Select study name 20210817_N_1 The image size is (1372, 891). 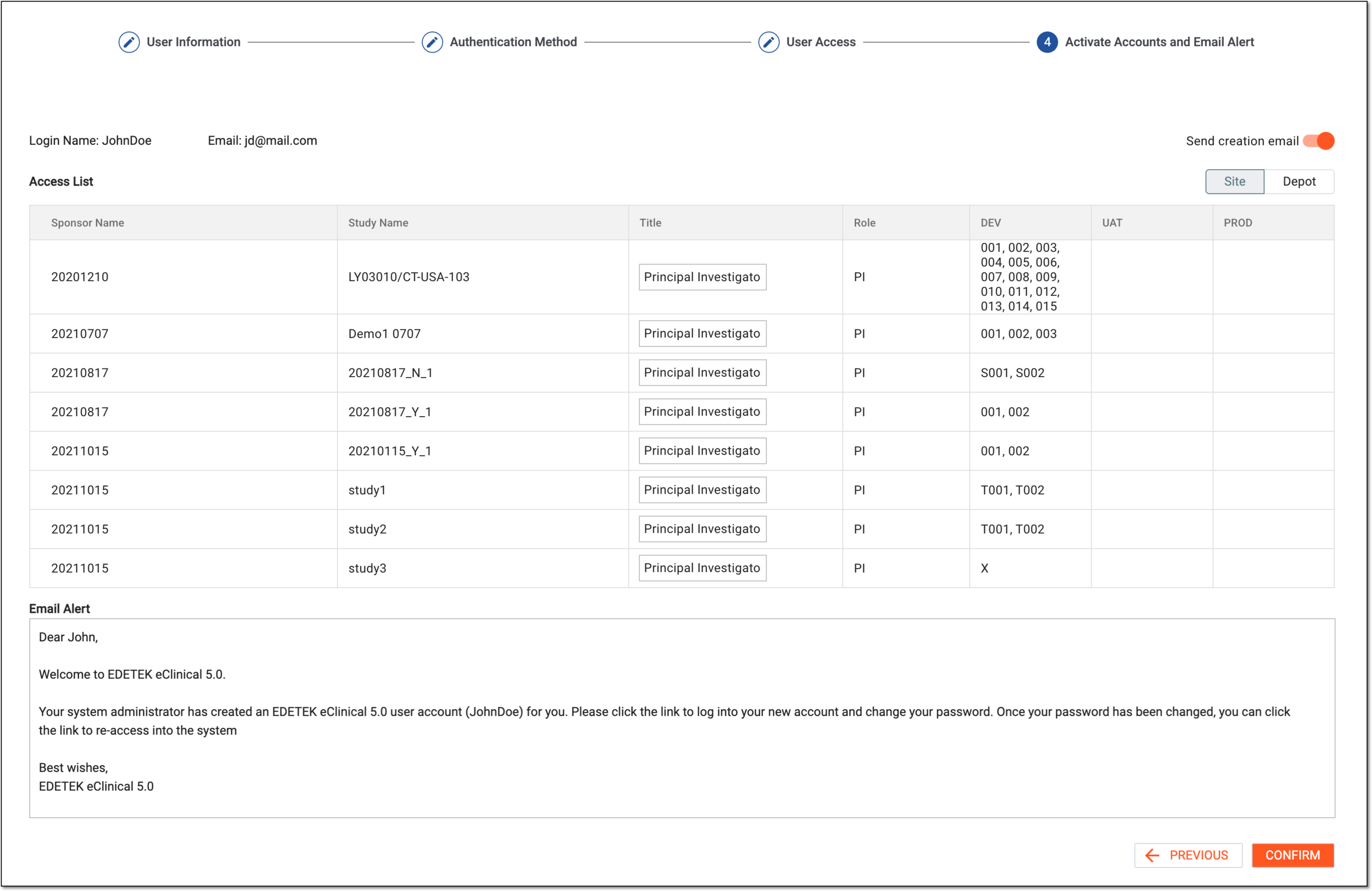390,373
